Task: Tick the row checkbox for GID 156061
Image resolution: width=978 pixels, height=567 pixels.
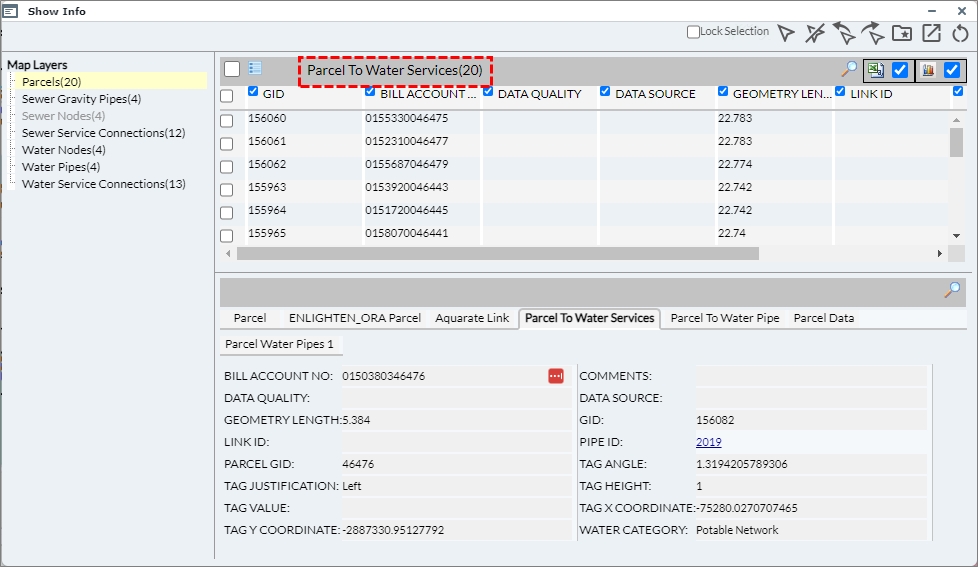Action: point(227,143)
